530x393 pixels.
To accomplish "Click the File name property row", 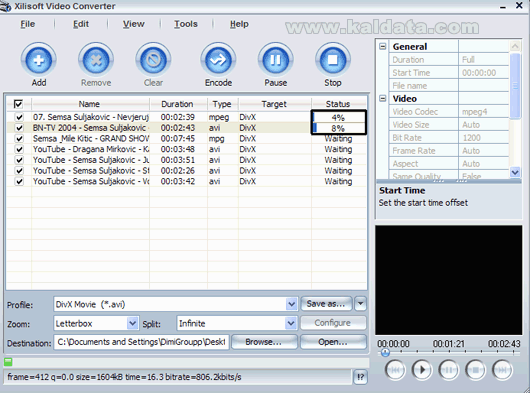I will (449, 85).
